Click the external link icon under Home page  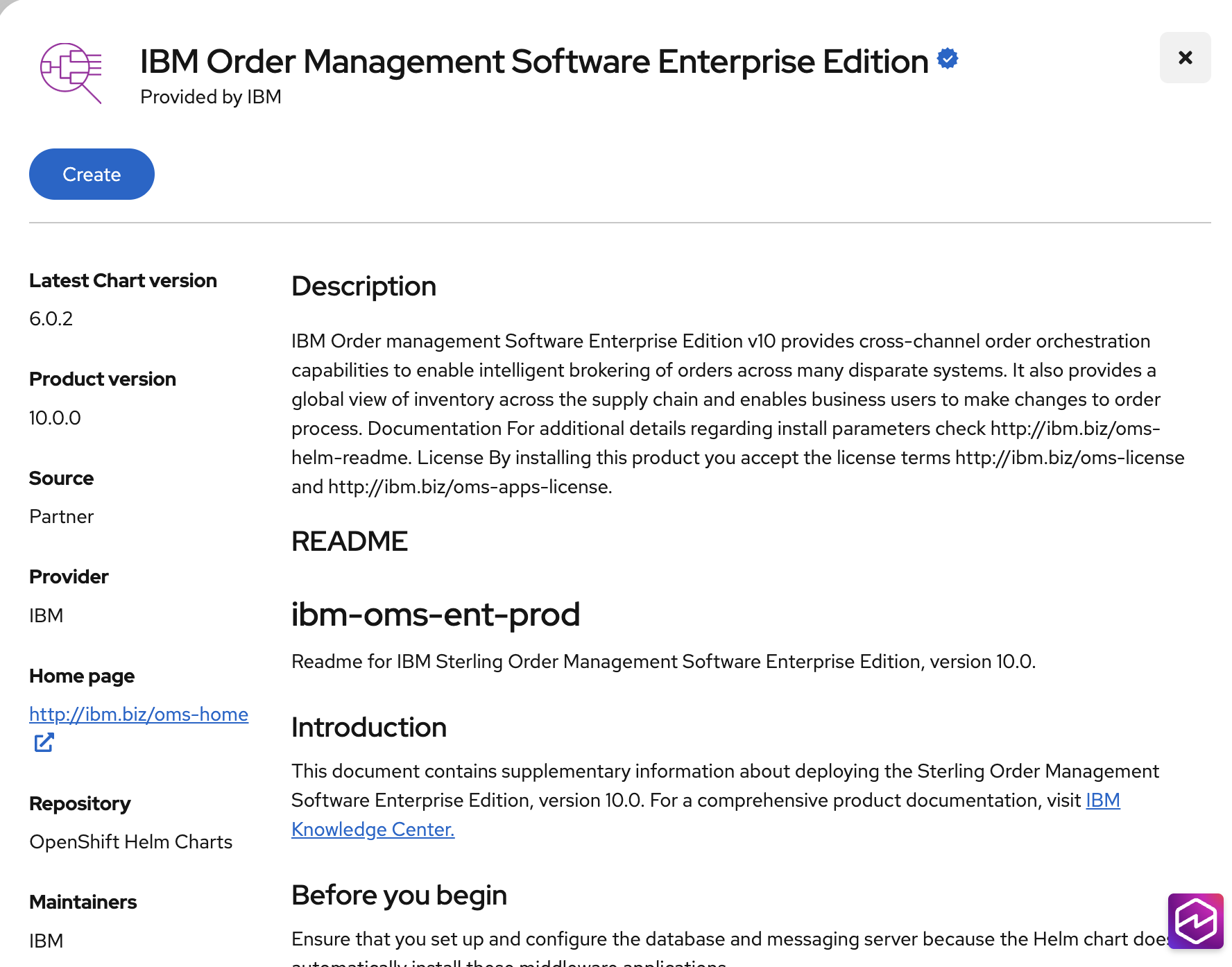44,743
